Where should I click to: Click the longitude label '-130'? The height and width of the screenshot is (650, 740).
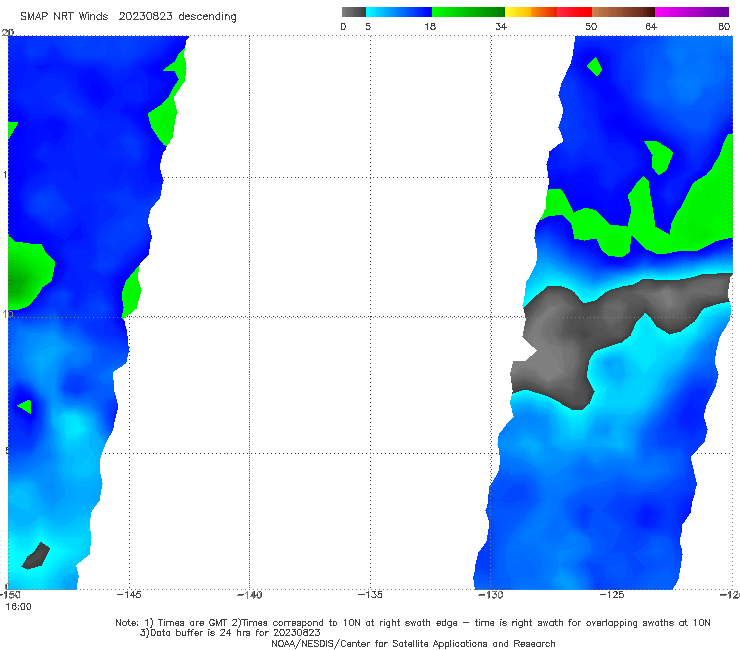click(x=491, y=595)
